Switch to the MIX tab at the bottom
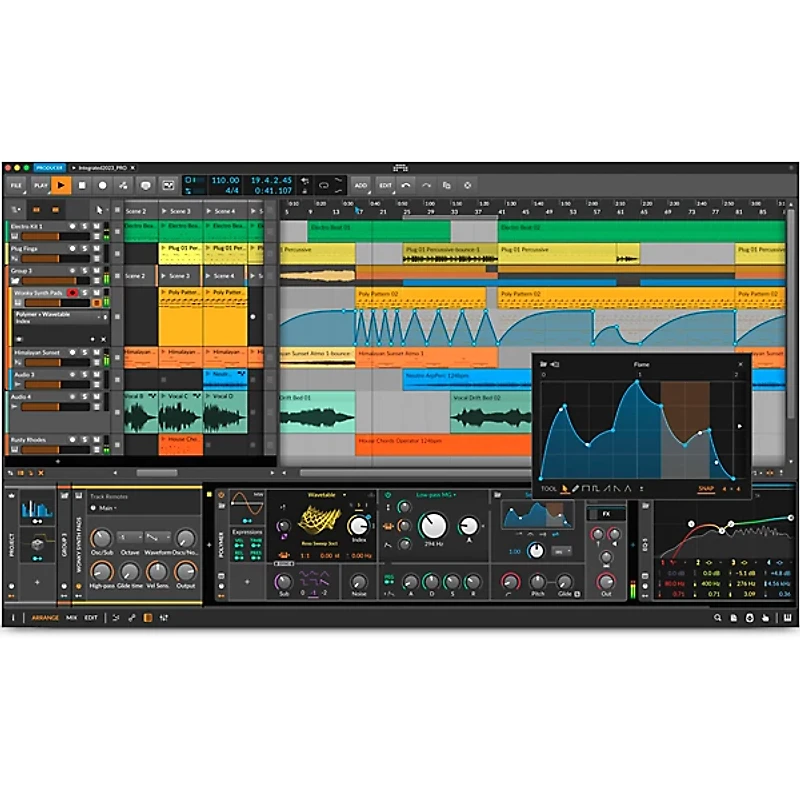Image resolution: width=800 pixels, height=800 pixels. pos(72,616)
